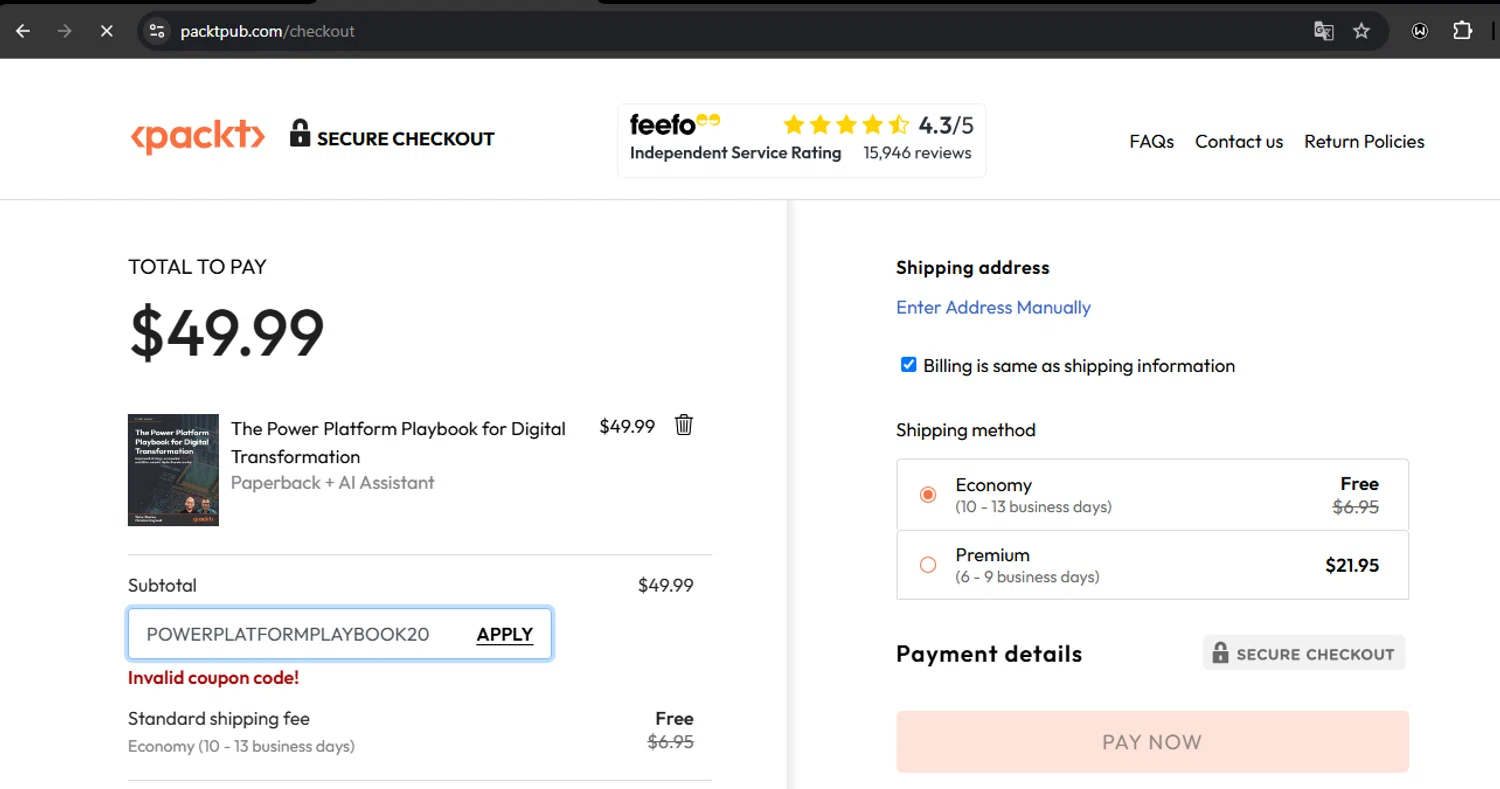Click the Payment details heading

click(x=989, y=654)
